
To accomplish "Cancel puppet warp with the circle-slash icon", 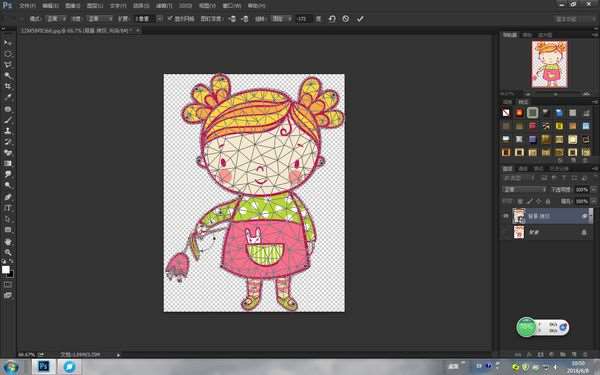I will tap(346, 19).
